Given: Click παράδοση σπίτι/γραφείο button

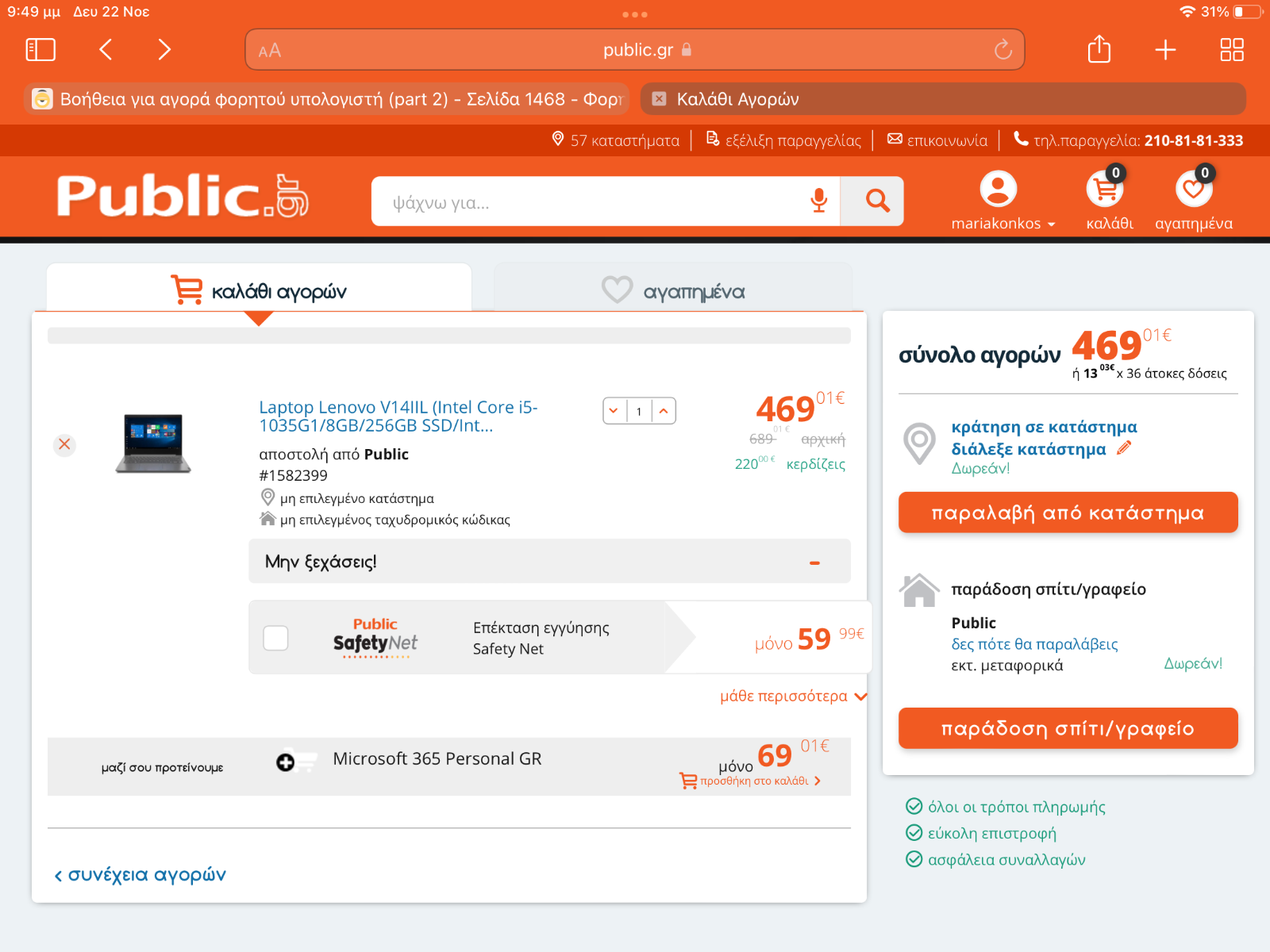Looking at the screenshot, I should [1068, 728].
